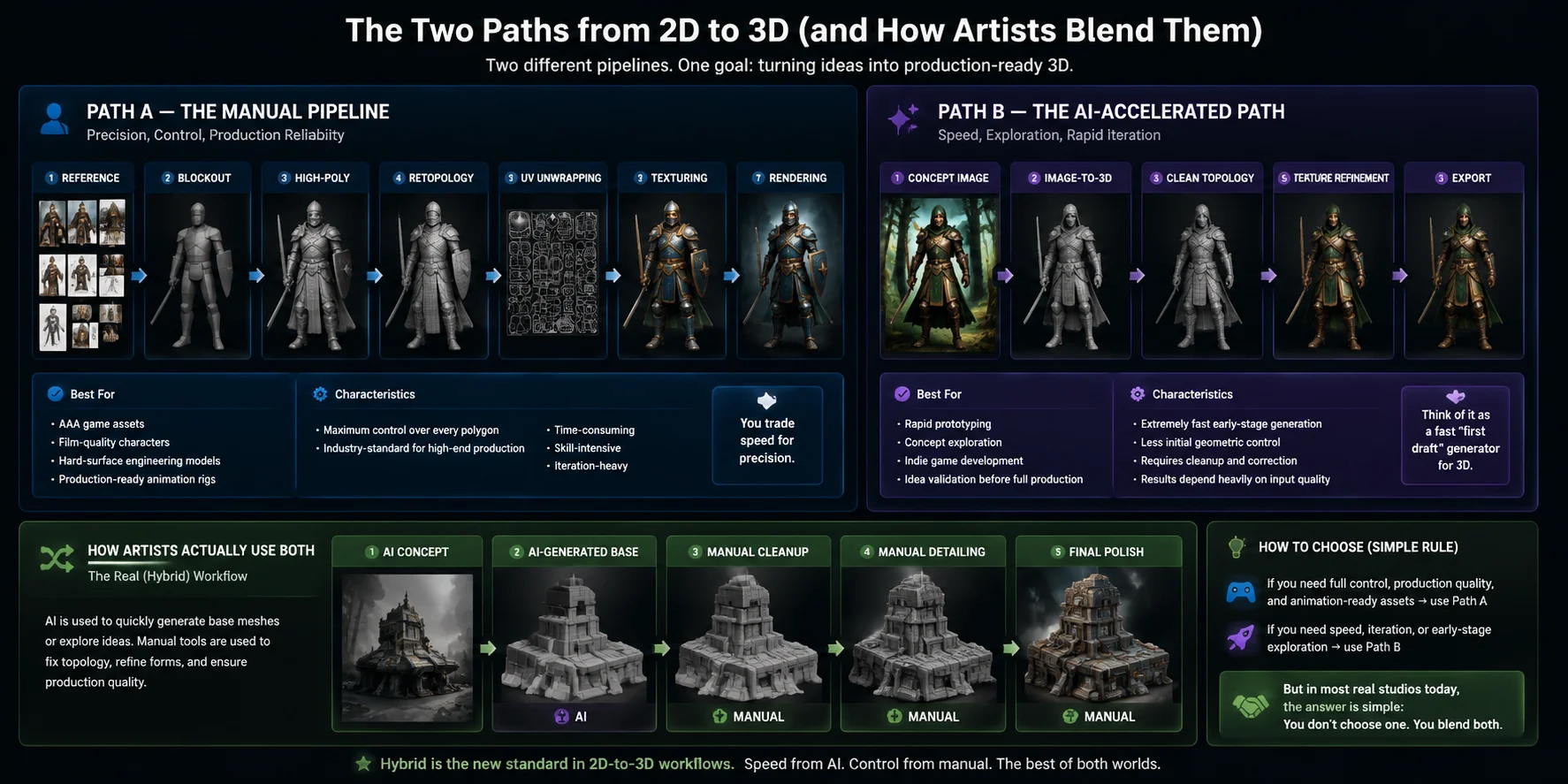Open the Reference image collage thumbnail

(x=82, y=275)
